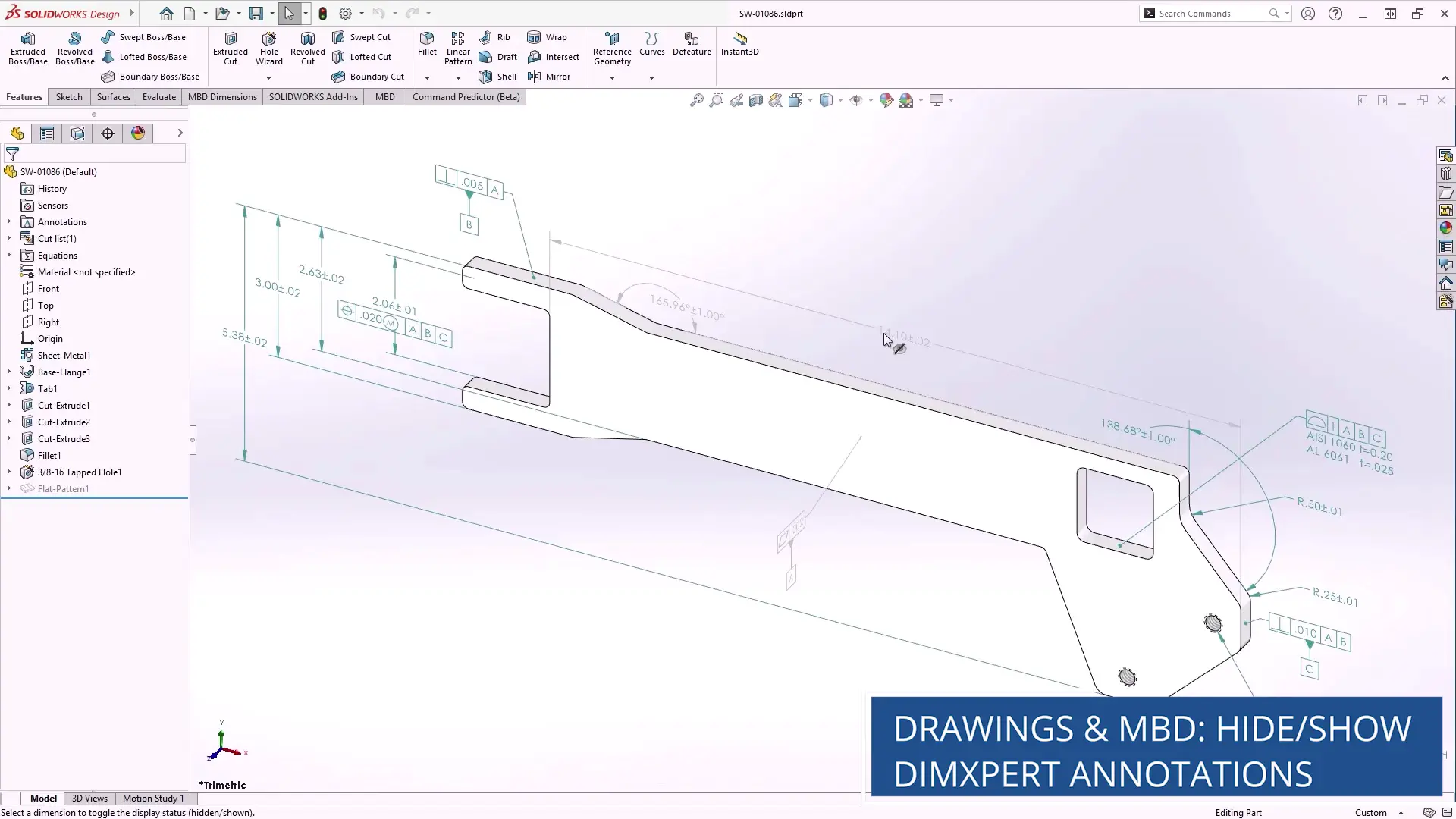Image resolution: width=1456 pixels, height=819 pixels.
Task: Click the Instant3D button
Action: click(x=740, y=47)
